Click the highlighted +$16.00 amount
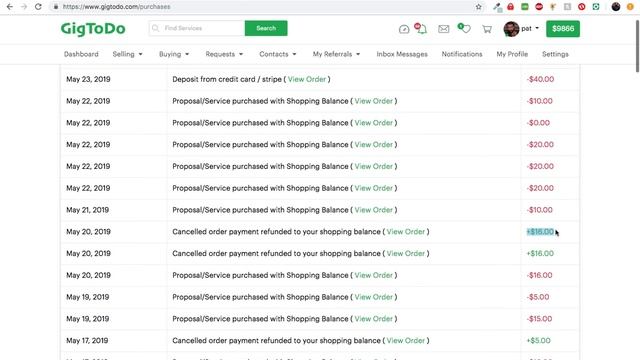 [x=540, y=232]
